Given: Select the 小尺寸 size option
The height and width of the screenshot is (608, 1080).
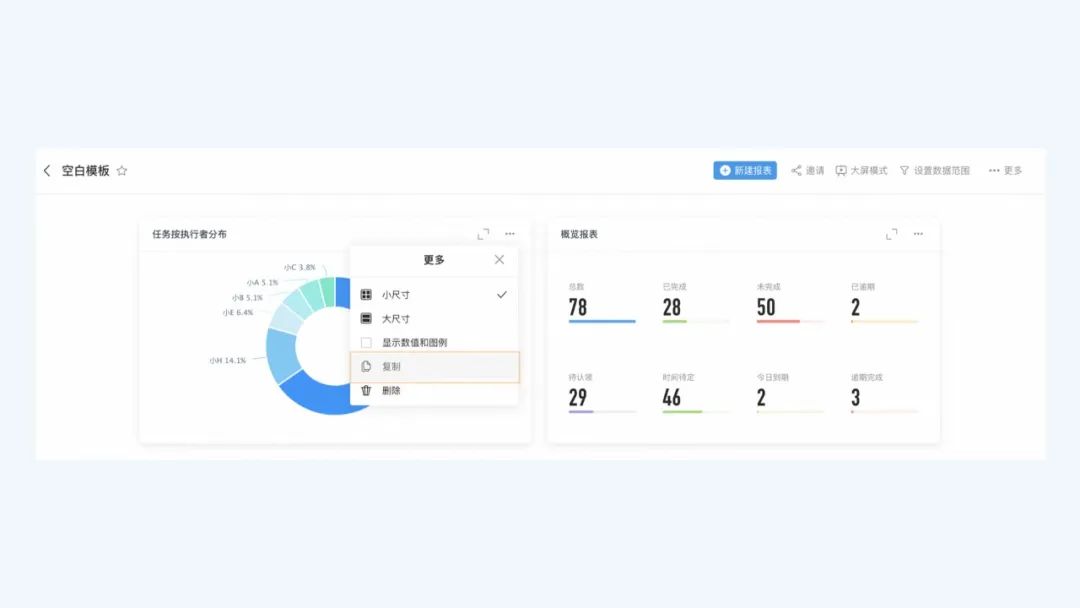Looking at the screenshot, I should click(x=396, y=295).
